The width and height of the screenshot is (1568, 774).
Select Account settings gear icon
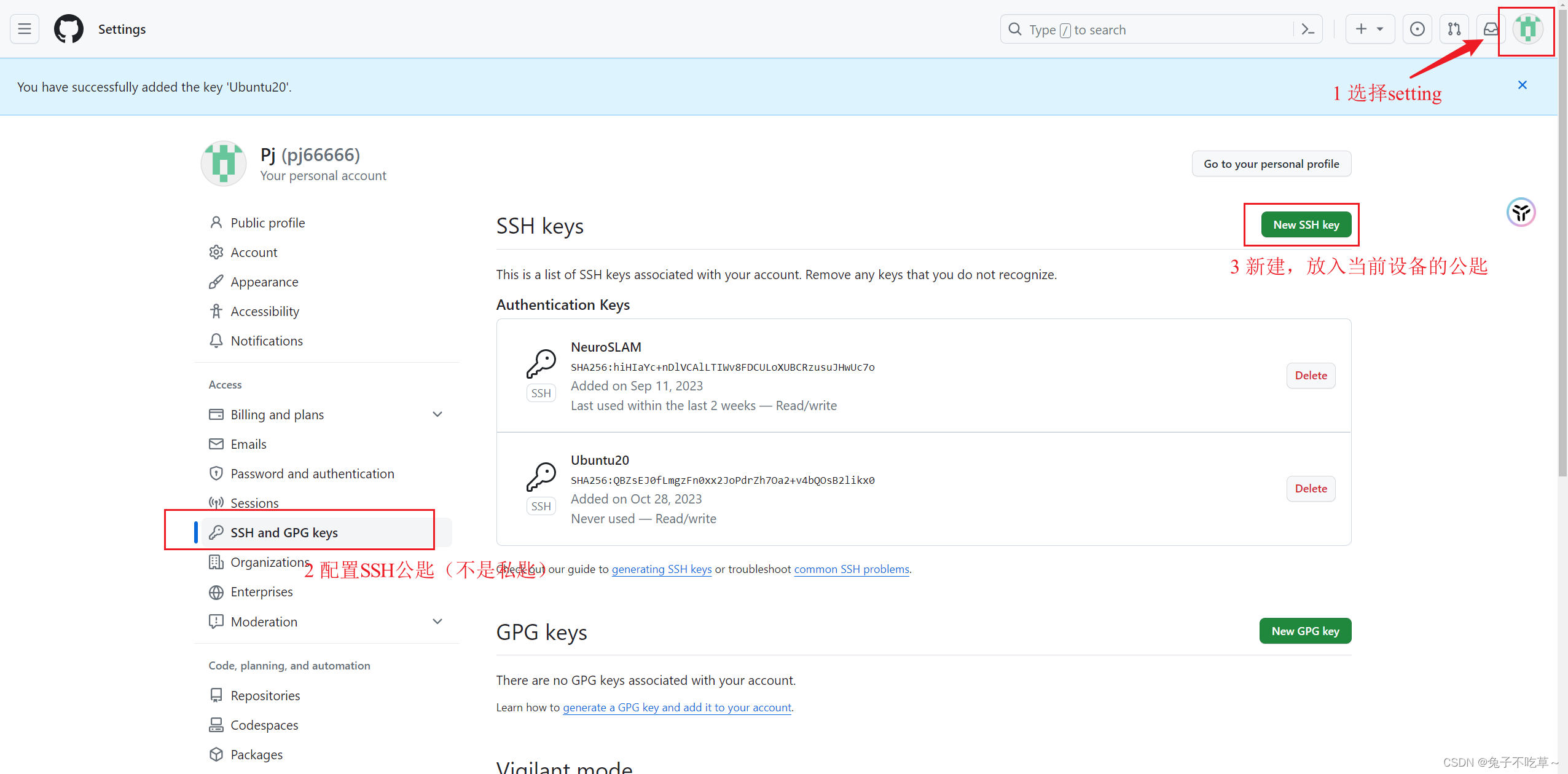pyautogui.click(x=216, y=252)
